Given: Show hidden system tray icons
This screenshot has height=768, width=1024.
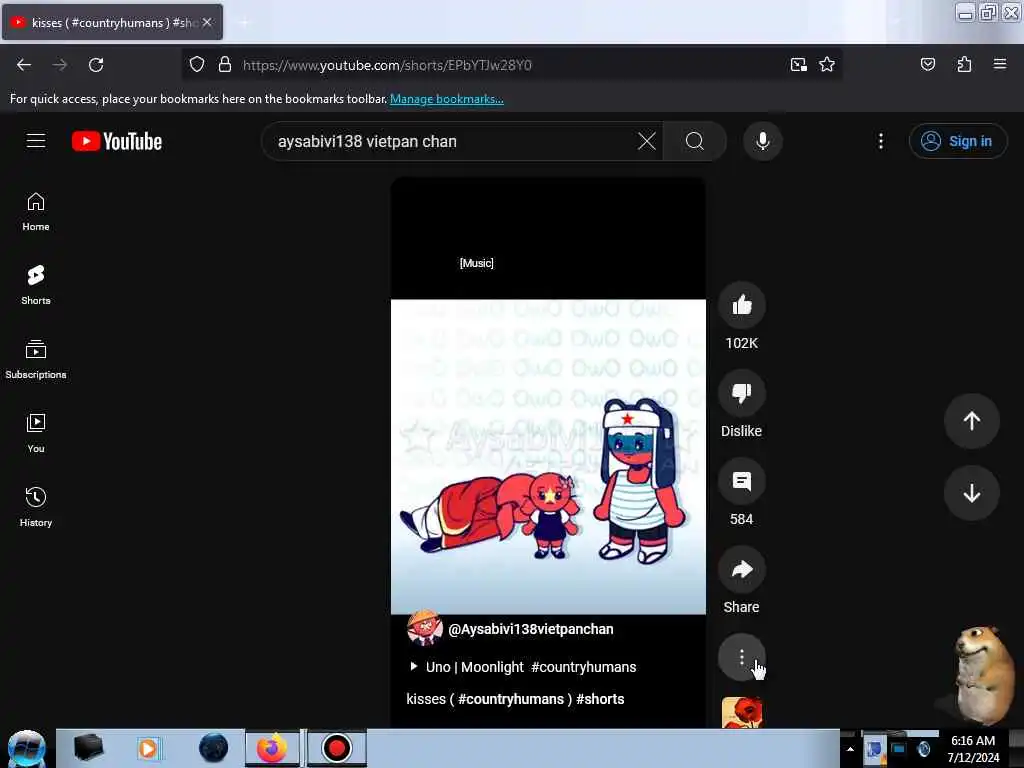Looking at the screenshot, I should tap(850, 749).
